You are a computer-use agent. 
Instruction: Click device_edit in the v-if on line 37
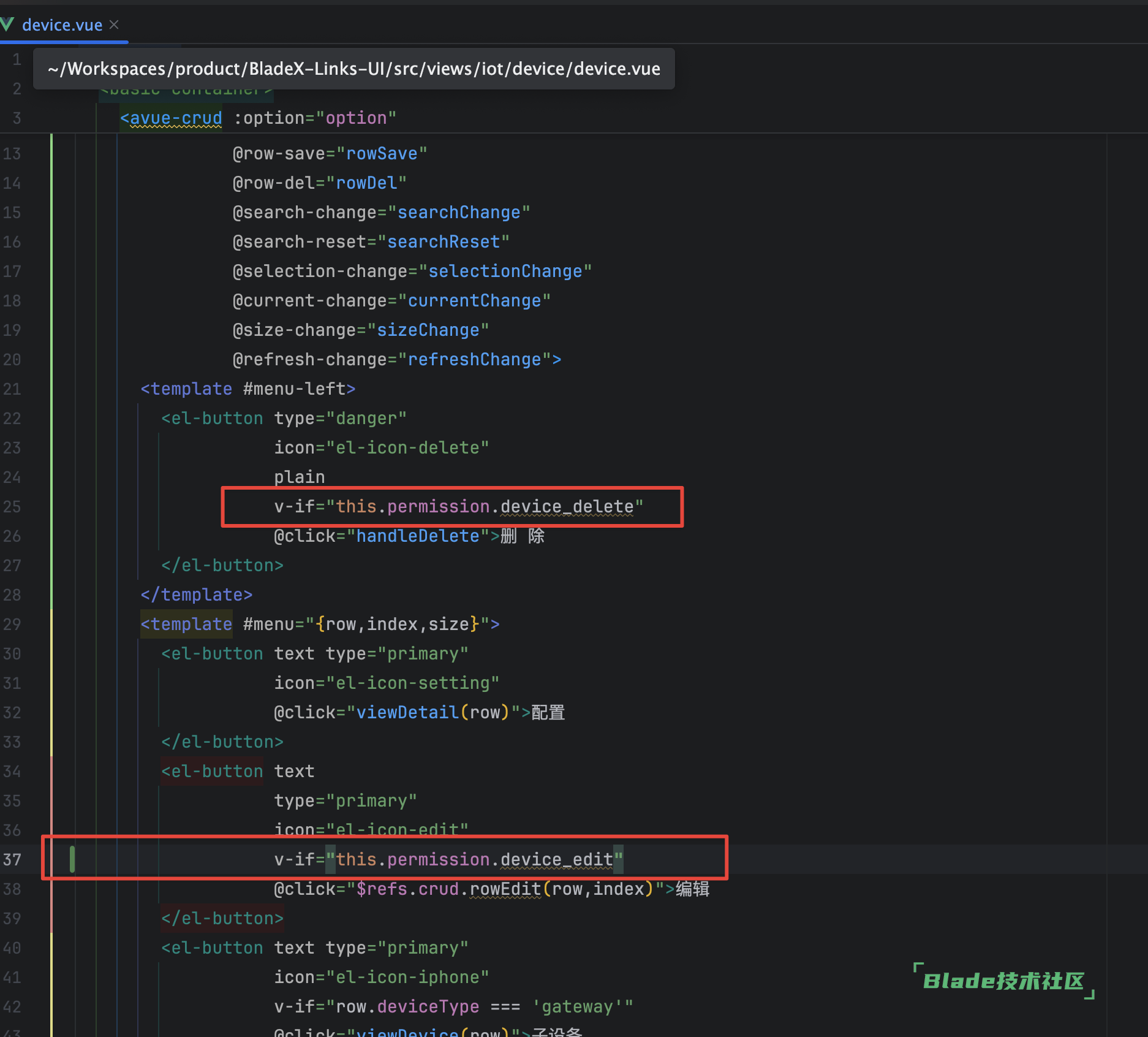click(556, 860)
